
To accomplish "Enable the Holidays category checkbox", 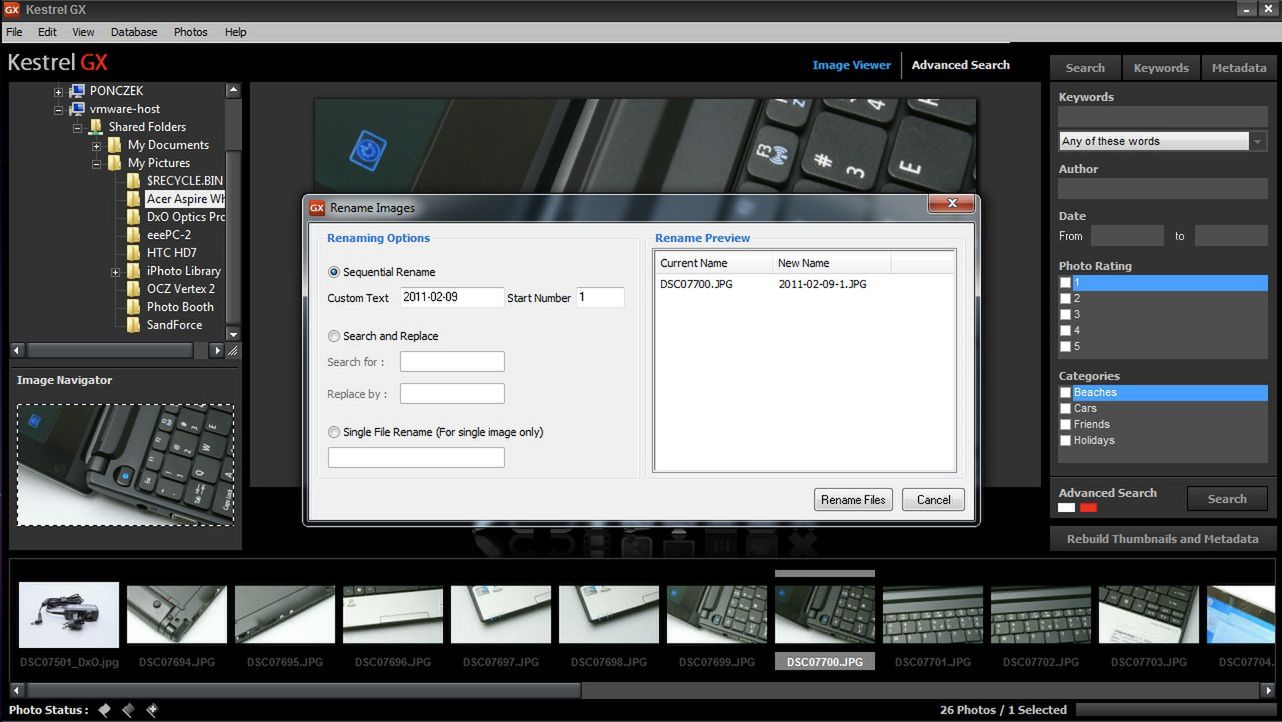I will 1065,440.
